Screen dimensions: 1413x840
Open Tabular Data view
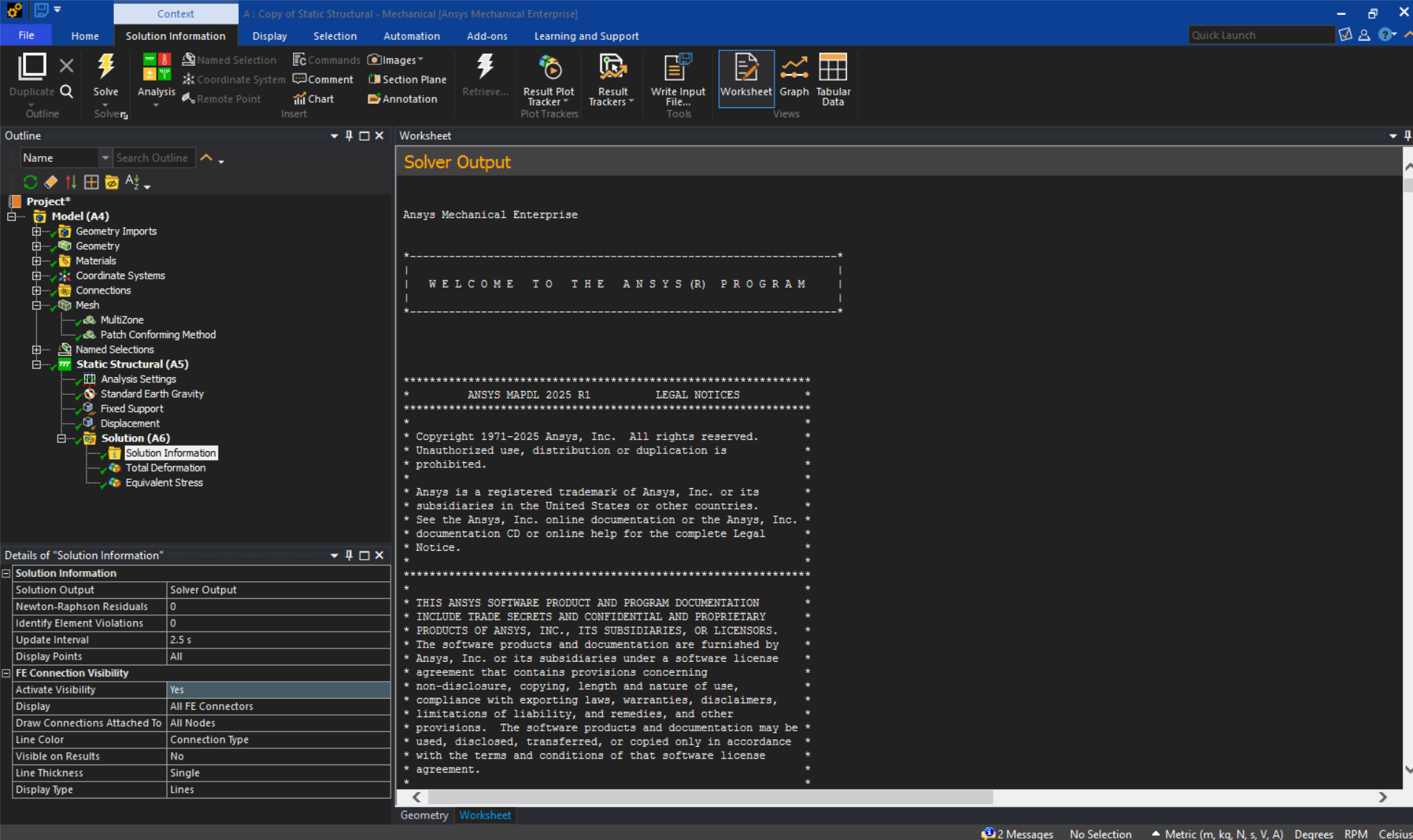[833, 77]
